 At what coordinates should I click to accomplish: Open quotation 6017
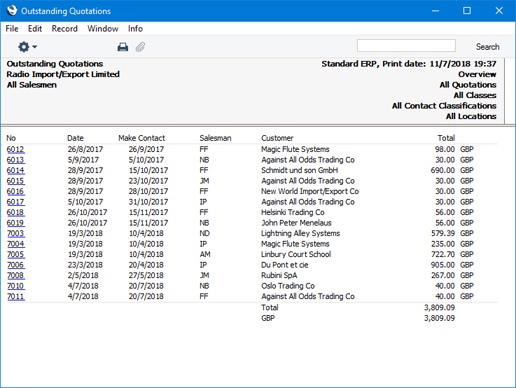[x=15, y=202]
